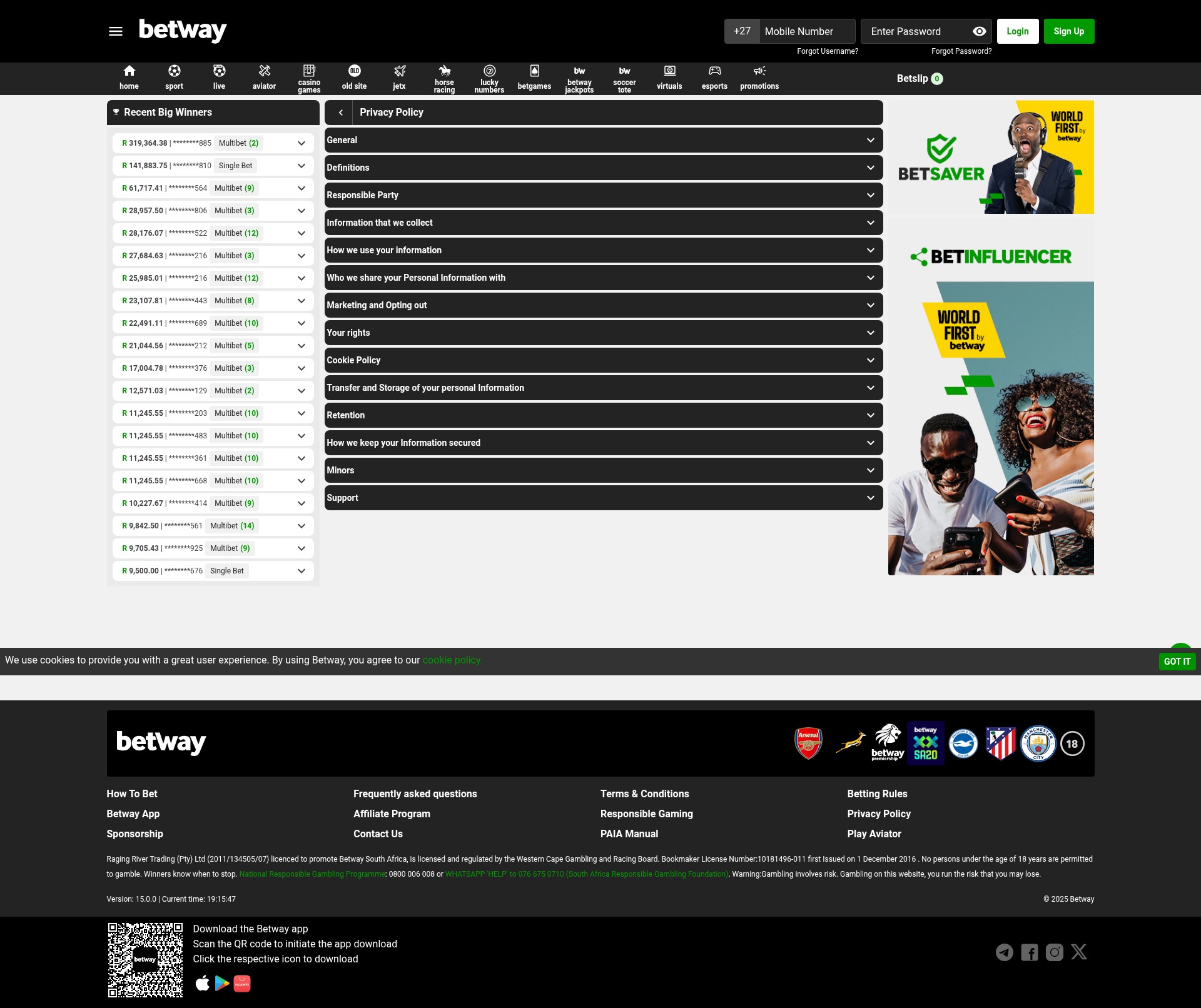
Task: Expand the Your rights section
Action: [604, 333]
